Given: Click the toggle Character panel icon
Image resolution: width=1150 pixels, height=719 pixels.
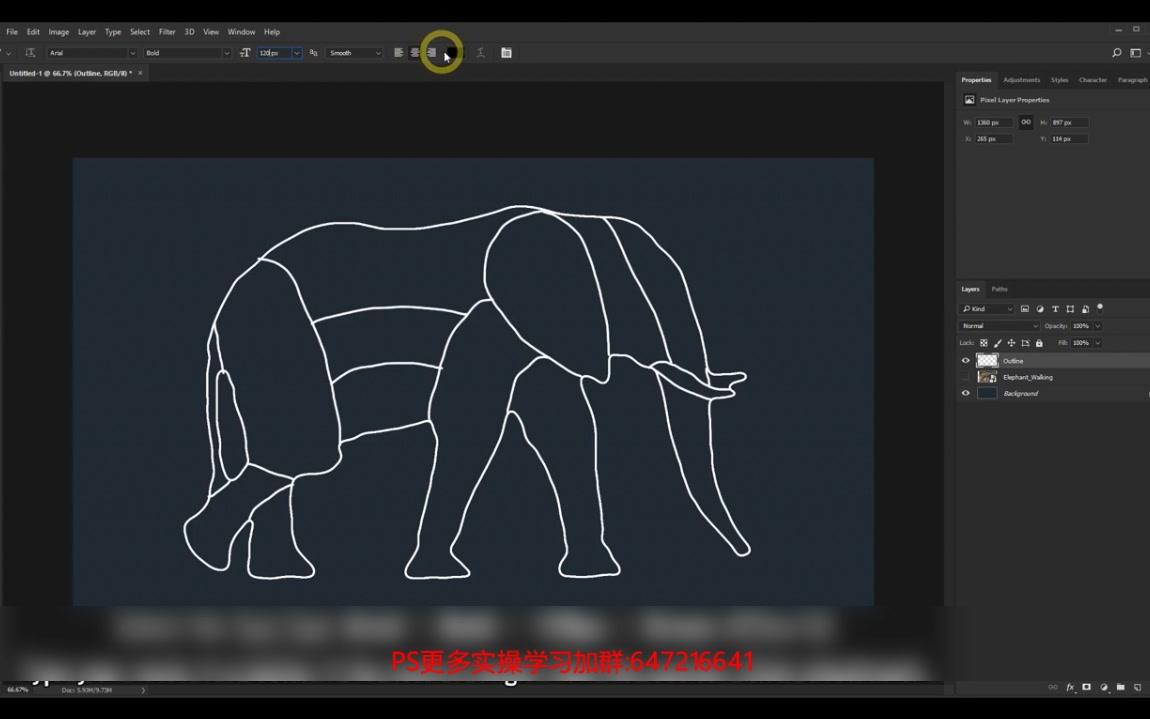Looking at the screenshot, I should [506, 53].
